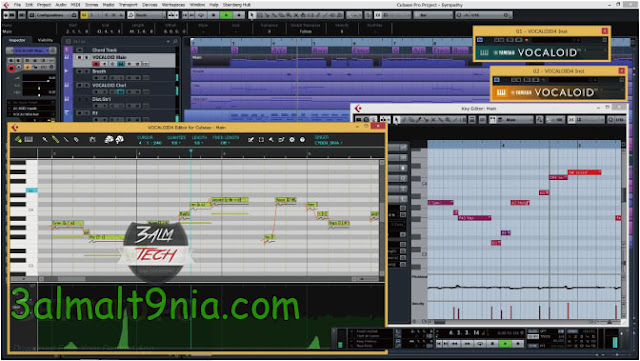
Task: Open the File menu
Action: [x=17, y=5]
